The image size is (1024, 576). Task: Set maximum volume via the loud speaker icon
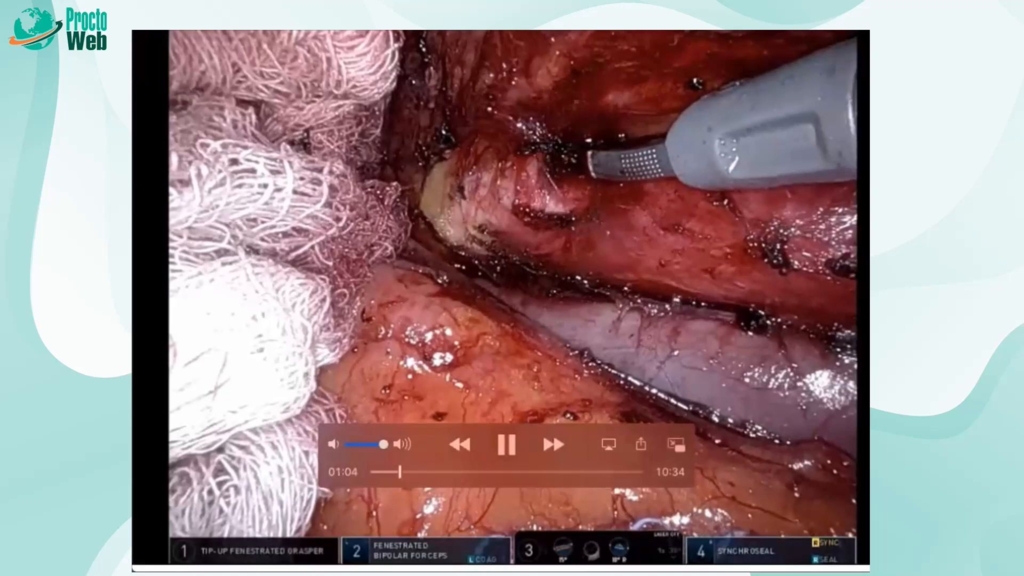pos(402,444)
